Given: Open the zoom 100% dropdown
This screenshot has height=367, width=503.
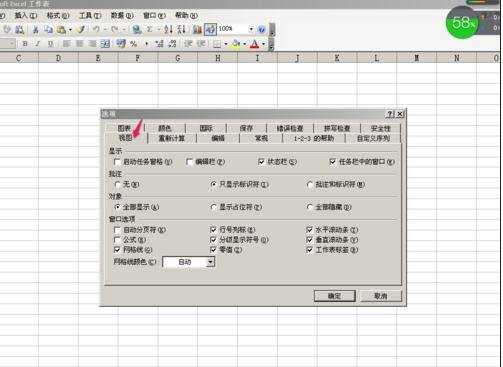Looking at the screenshot, I should click(251, 29).
